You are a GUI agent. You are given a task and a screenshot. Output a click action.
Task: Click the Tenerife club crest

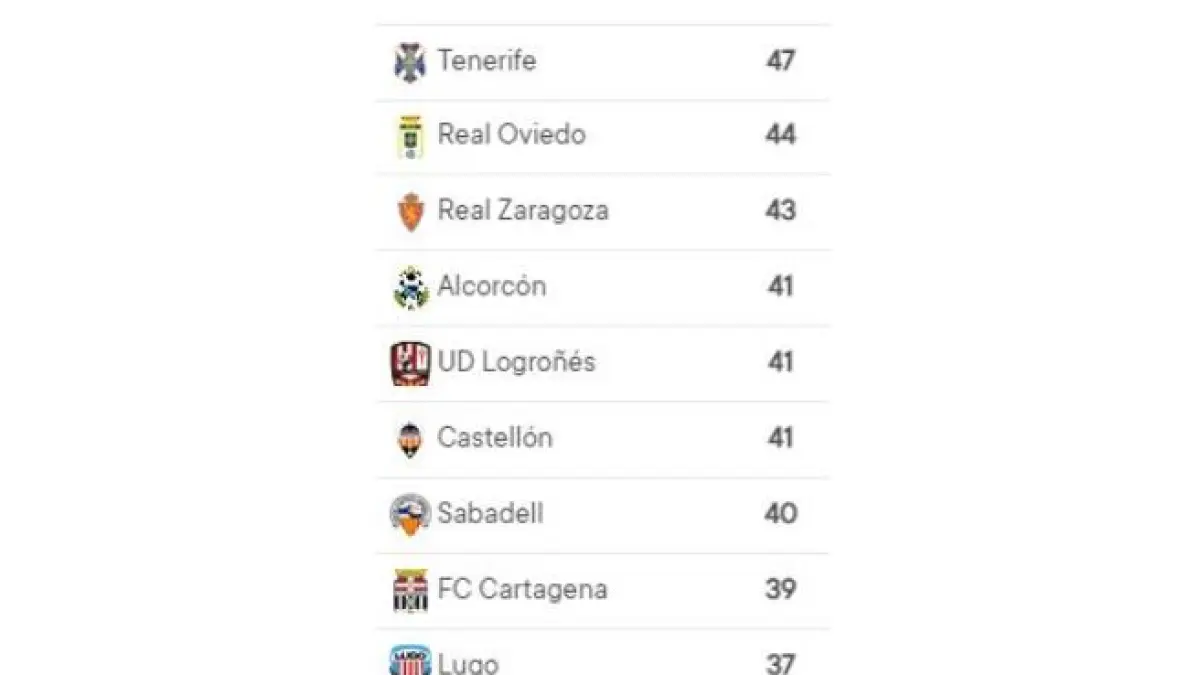pos(410,62)
